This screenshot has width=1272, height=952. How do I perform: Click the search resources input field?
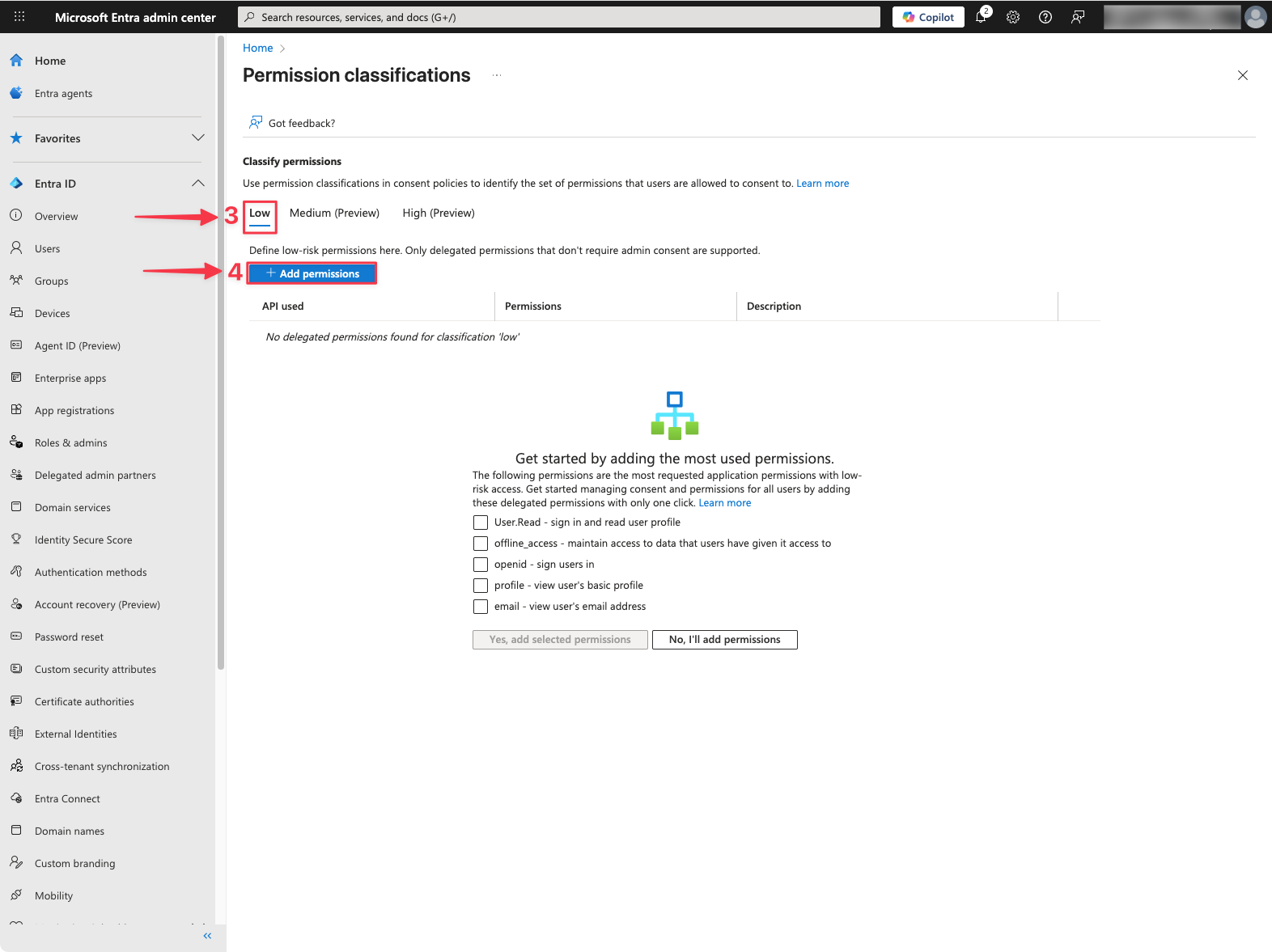pos(559,17)
